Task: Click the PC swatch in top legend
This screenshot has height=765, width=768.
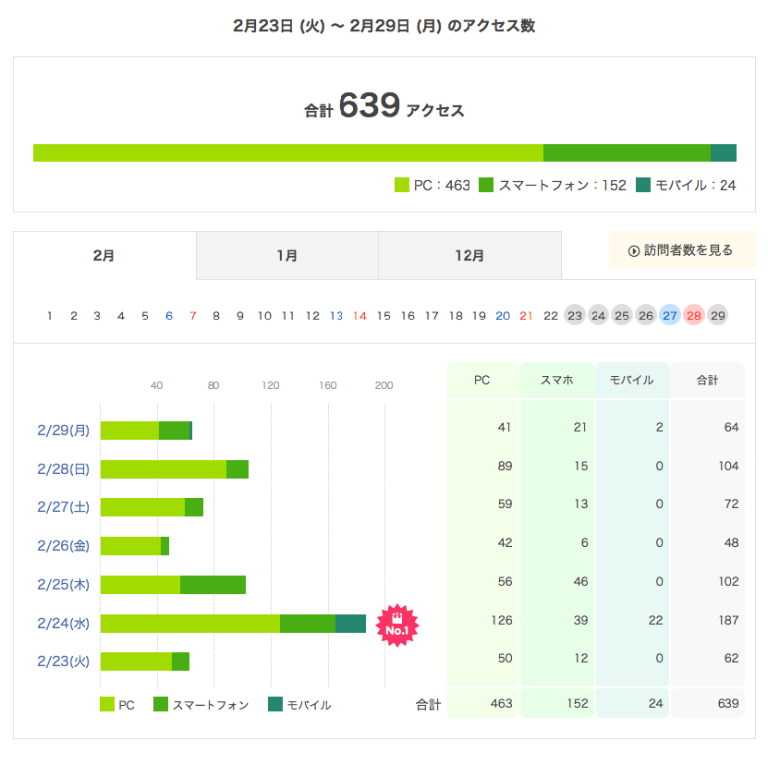Action: (402, 185)
